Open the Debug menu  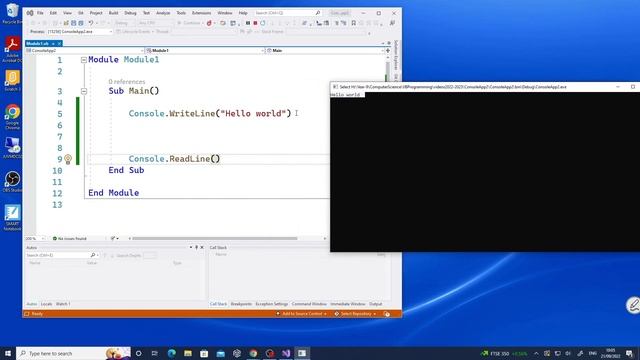[x=130, y=13]
